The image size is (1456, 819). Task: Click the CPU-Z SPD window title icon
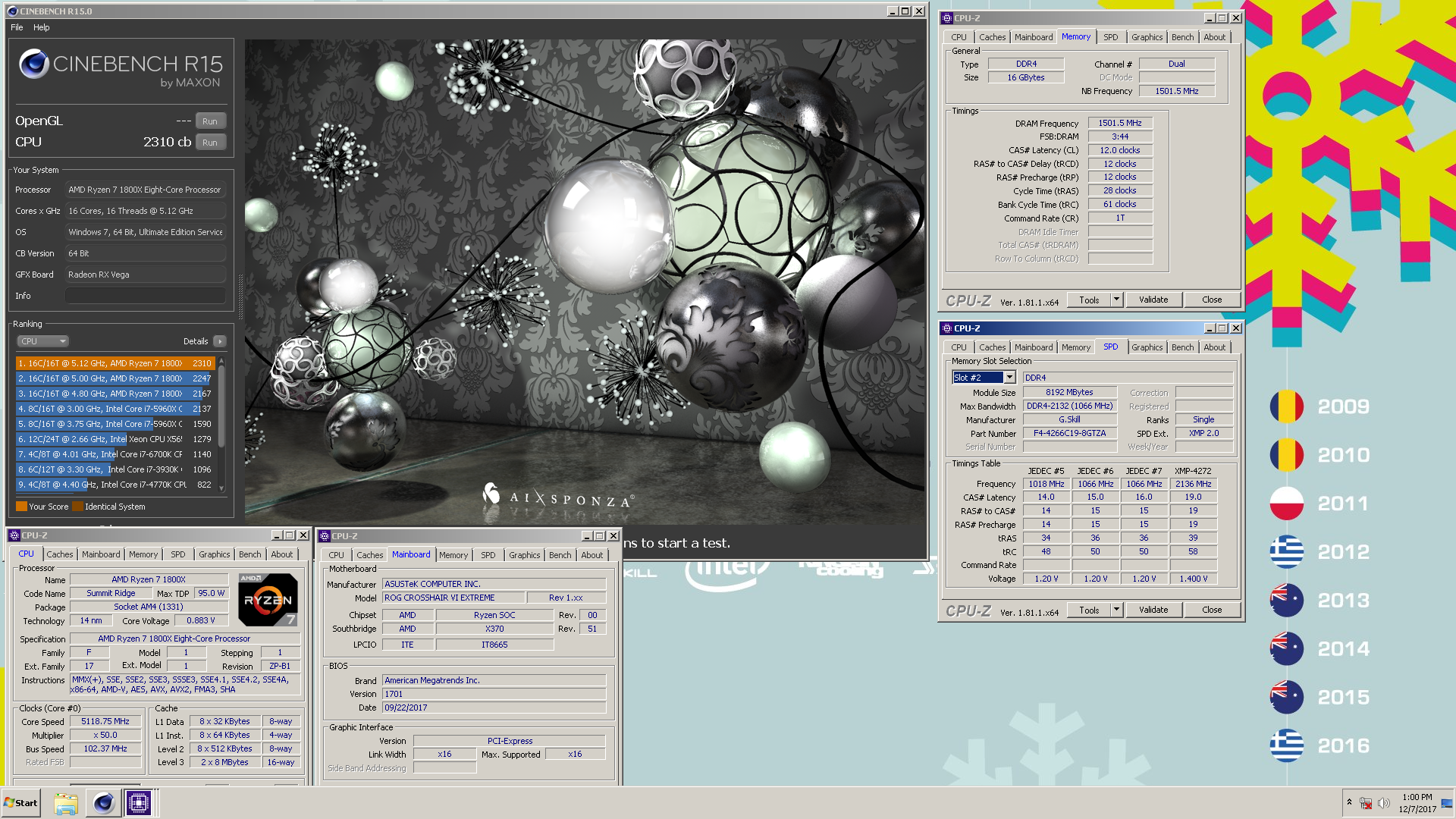tap(947, 328)
